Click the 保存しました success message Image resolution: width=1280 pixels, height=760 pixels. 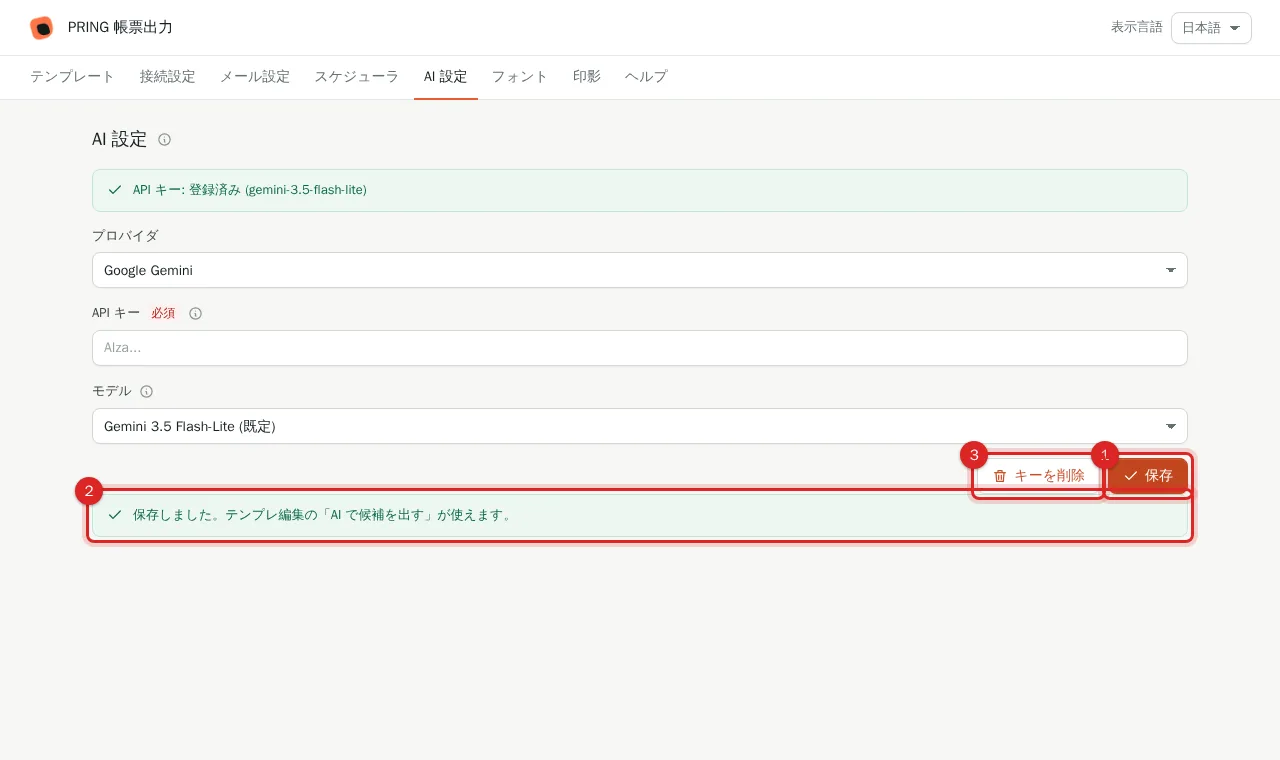click(x=640, y=515)
